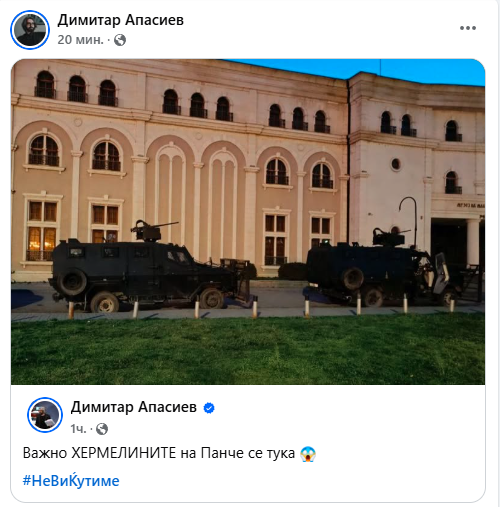500x507 pixels.
Task: Open the verified Димитар Апасиев name in shared post
Action: click(134, 407)
